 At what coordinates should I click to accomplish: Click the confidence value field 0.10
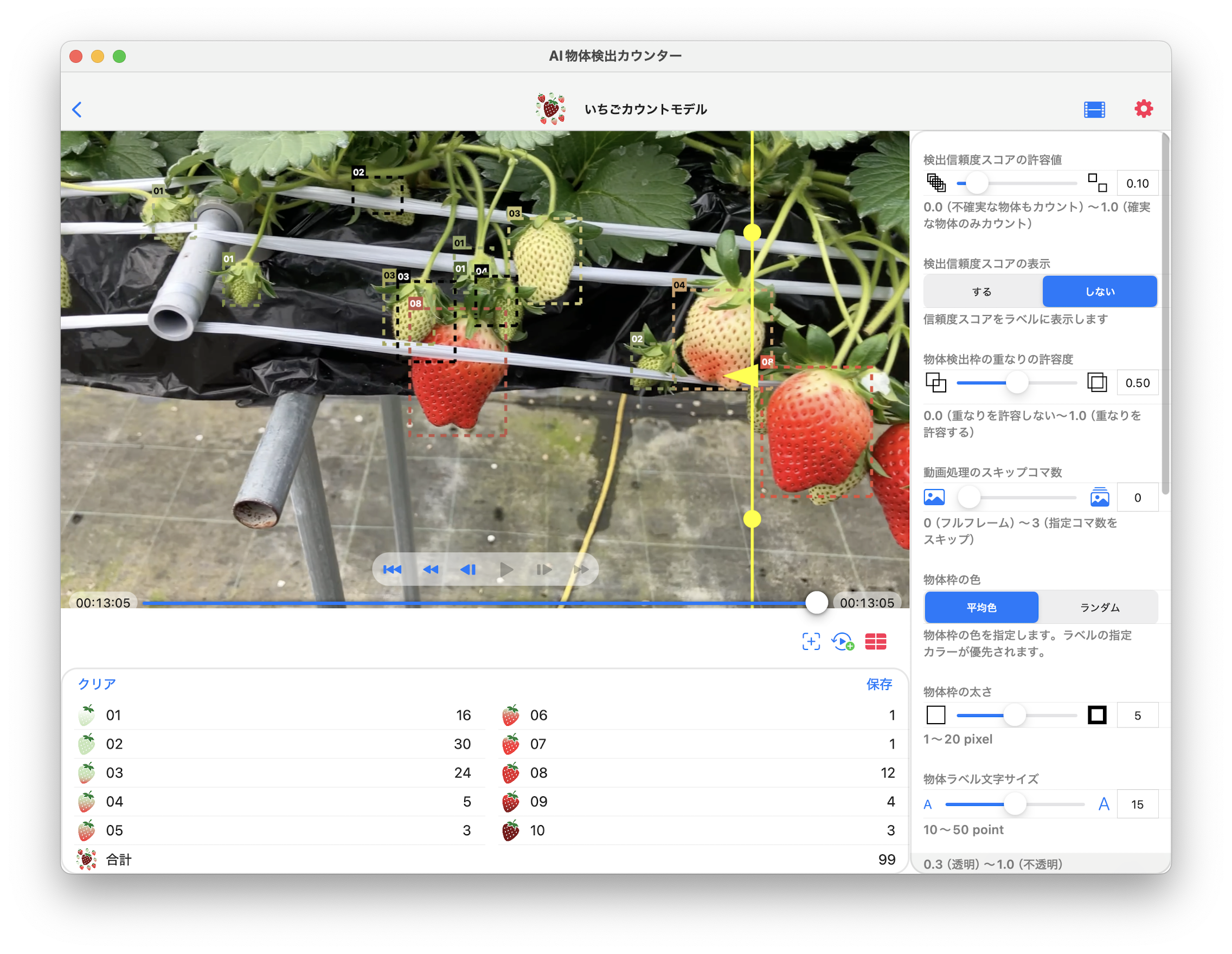pyautogui.click(x=1137, y=183)
